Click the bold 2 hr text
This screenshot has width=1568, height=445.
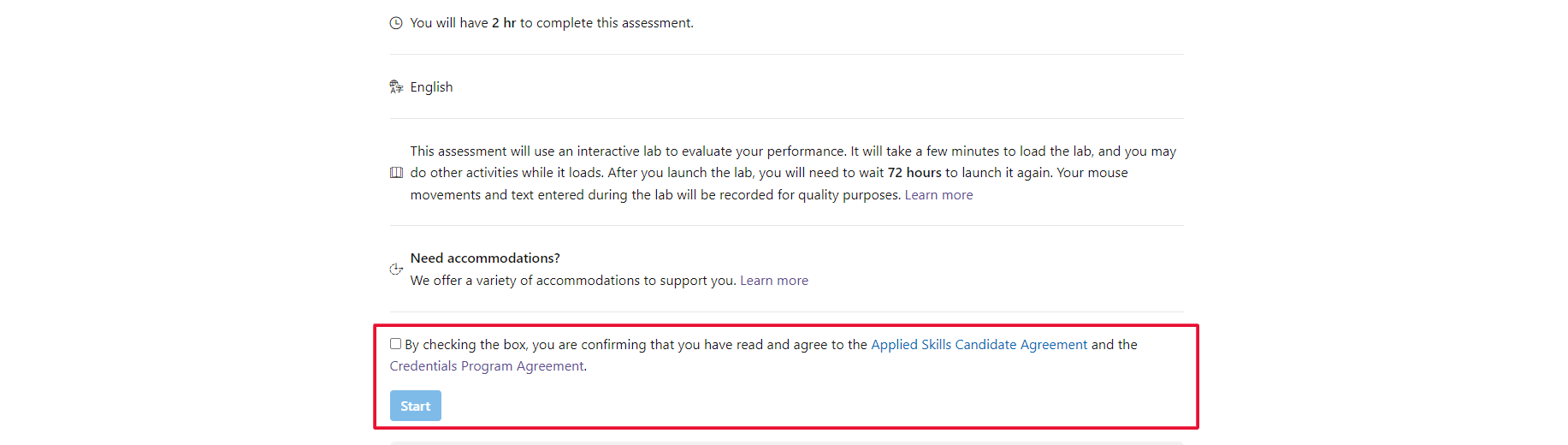click(503, 23)
